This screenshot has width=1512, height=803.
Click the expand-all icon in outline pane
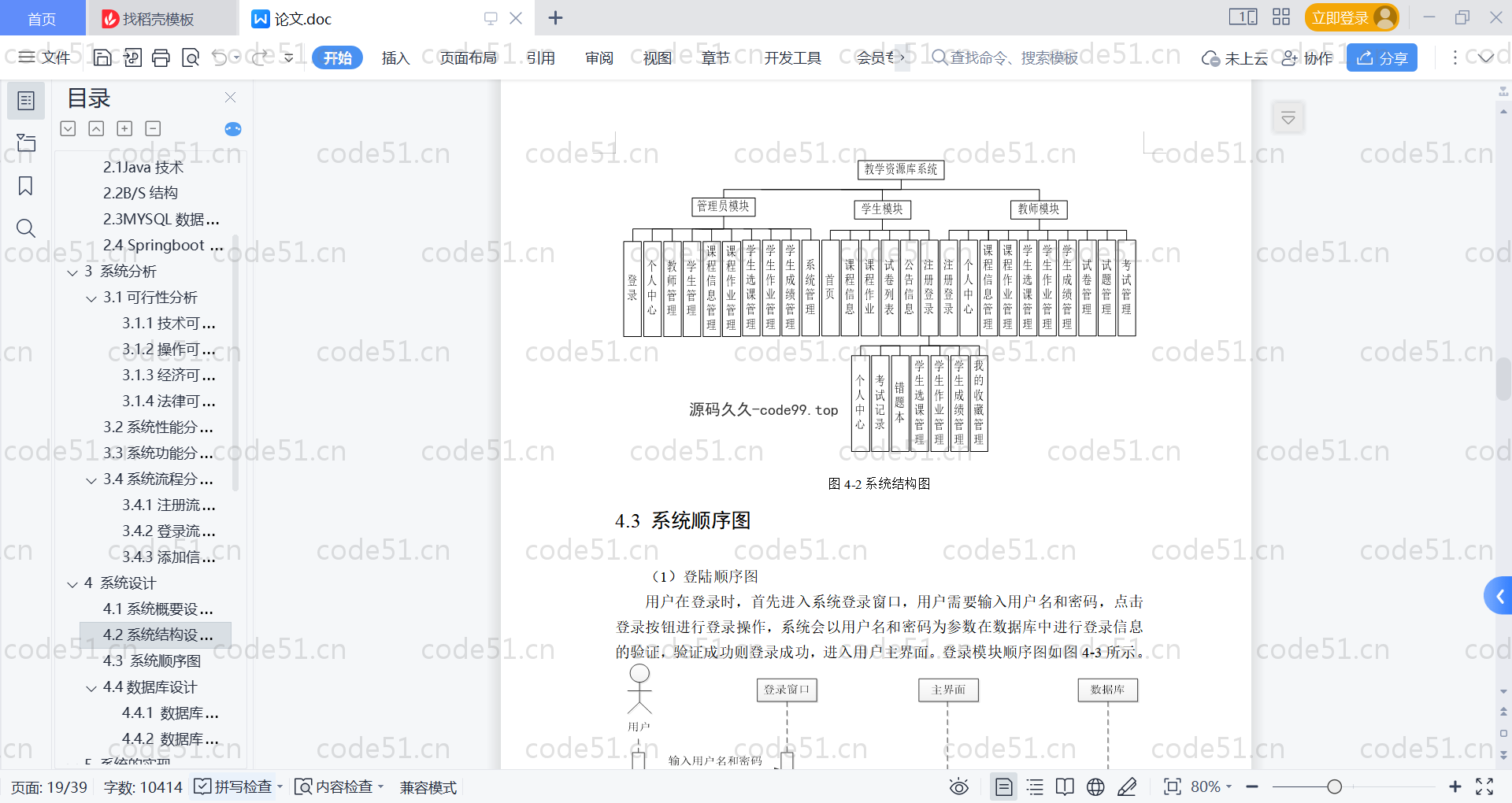69,128
